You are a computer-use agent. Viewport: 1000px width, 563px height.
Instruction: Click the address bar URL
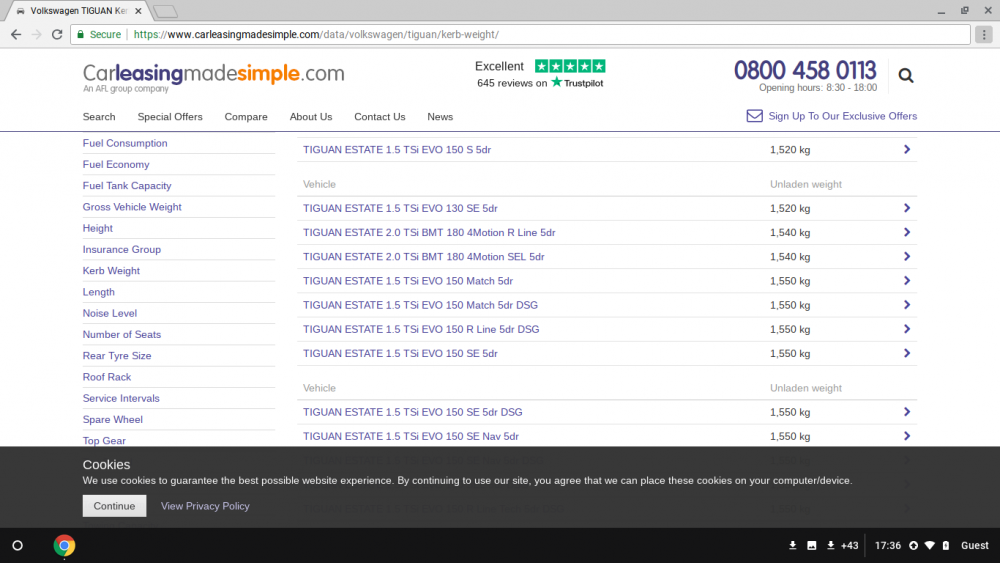point(316,34)
